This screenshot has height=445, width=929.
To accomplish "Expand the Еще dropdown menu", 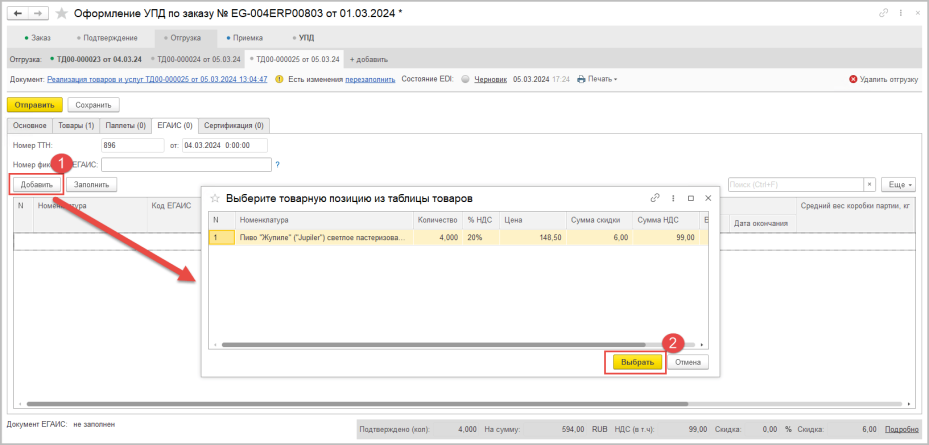I will tap(898, 185).
